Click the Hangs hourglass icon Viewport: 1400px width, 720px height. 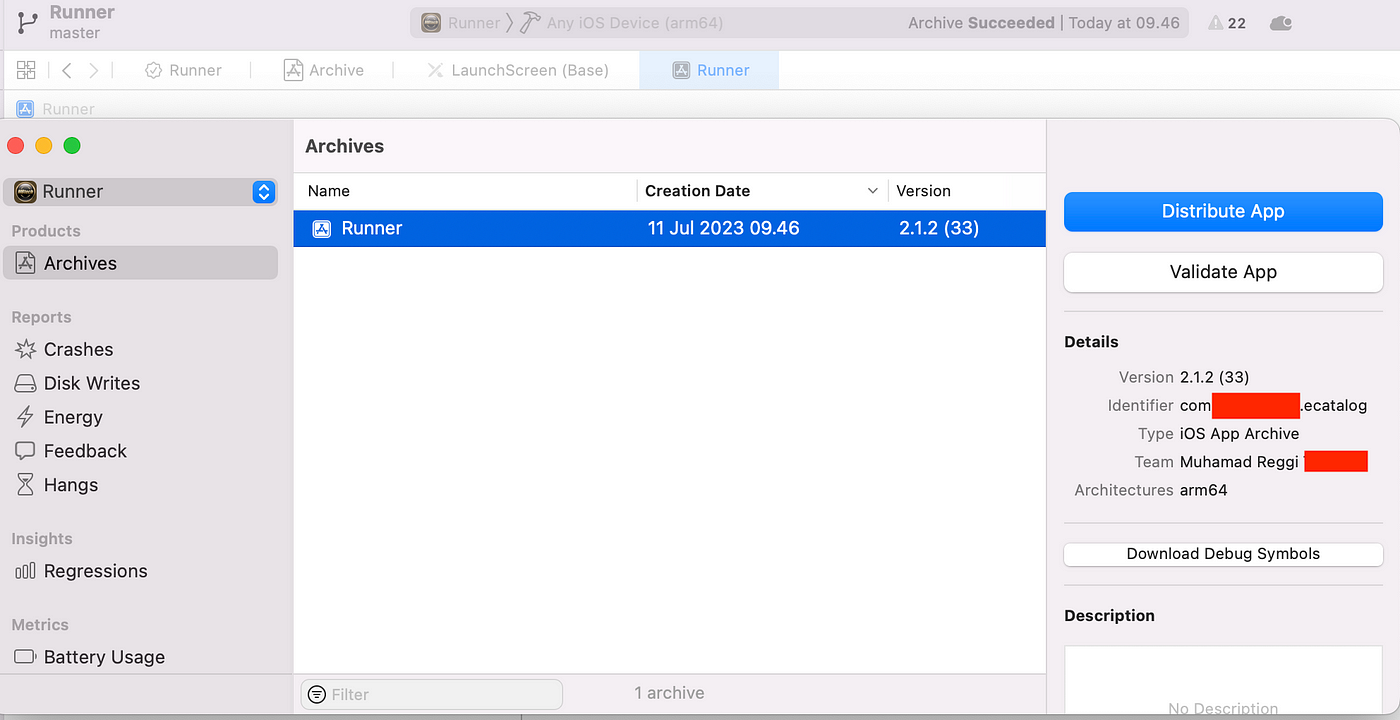(25, 485)
